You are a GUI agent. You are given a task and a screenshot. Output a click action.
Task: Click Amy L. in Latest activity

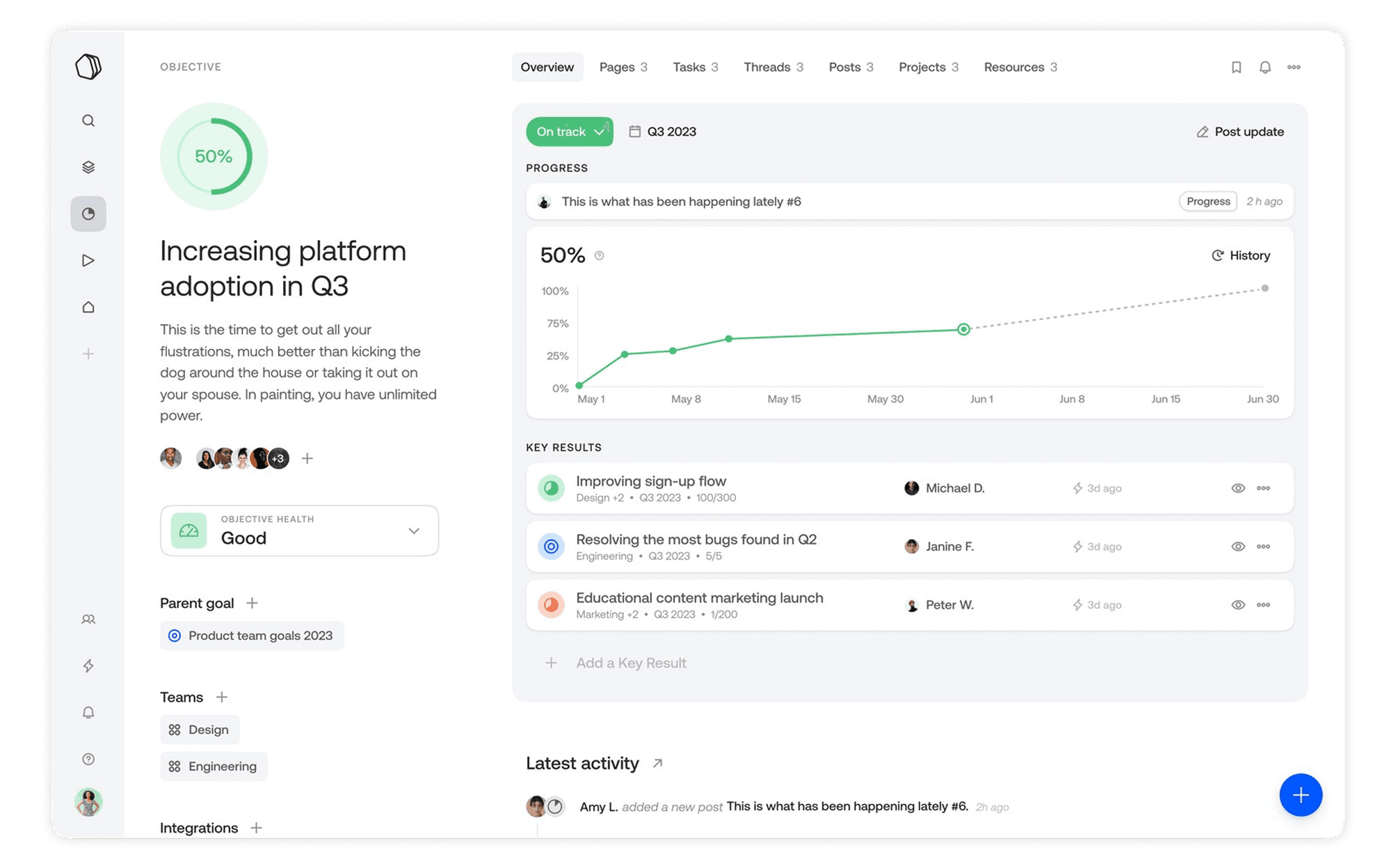coord(599,807)
